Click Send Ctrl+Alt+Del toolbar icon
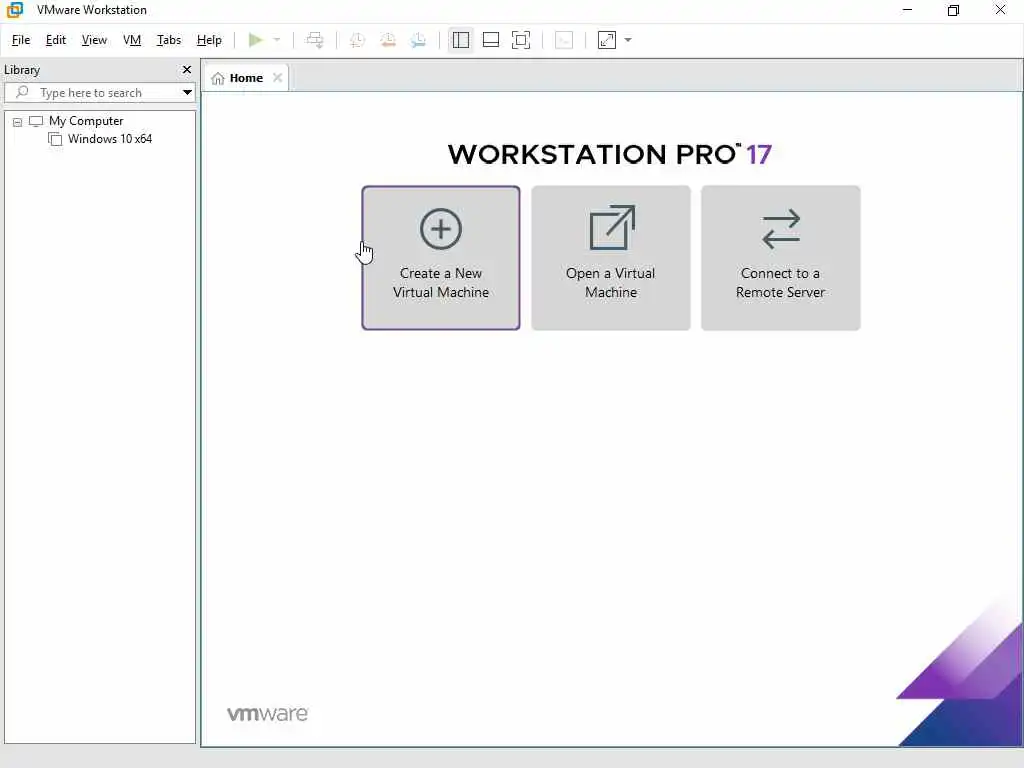Screen dimensions: 1024x768 click(315, 40)
